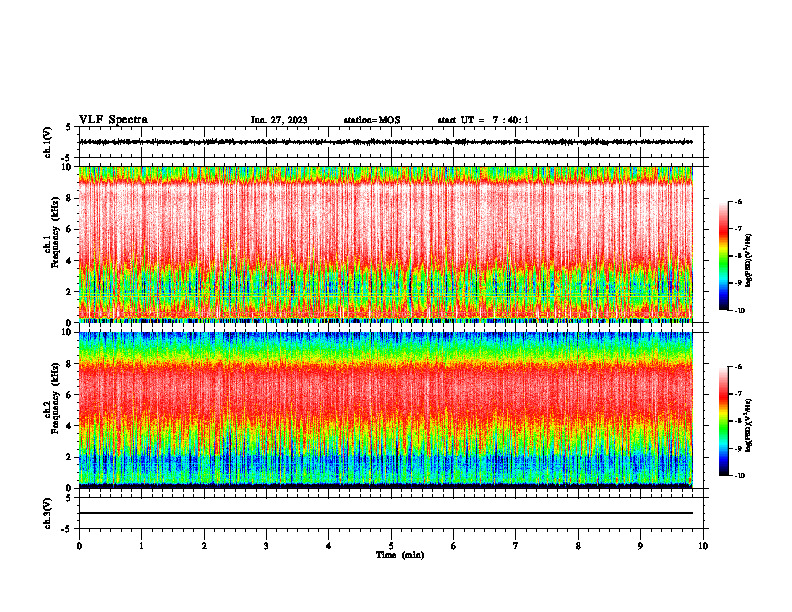Click the '6' tick on ch.1 frequency axis
This screenshot has width=792, height=612.
pyautogui.click(x=69, y=229)
